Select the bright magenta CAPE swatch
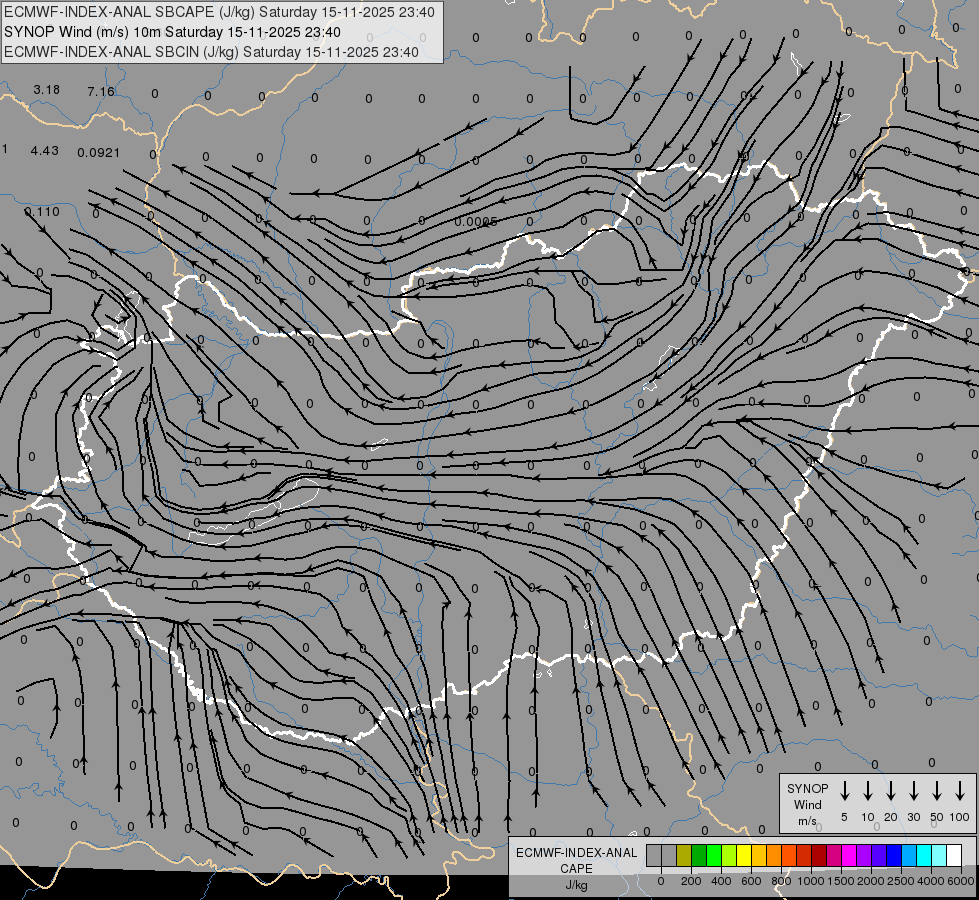The image size is (979, 900). 849,855
